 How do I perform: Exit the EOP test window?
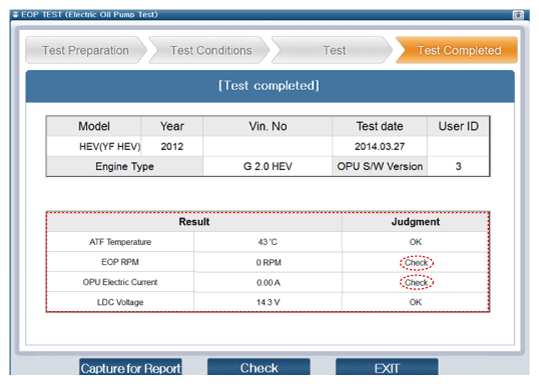coord(387,367)
